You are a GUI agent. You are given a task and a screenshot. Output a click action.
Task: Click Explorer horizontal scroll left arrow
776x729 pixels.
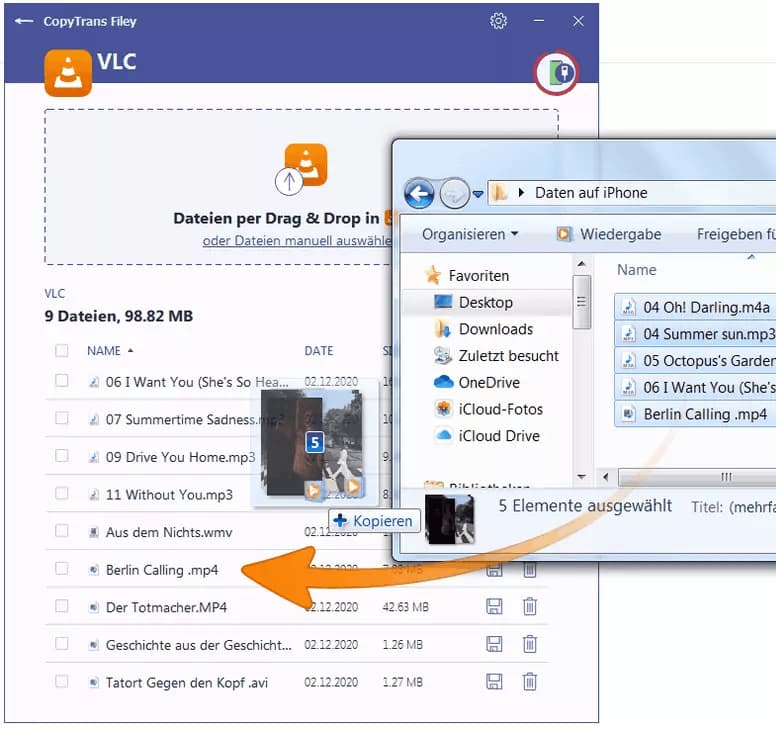tap(606, 477)
